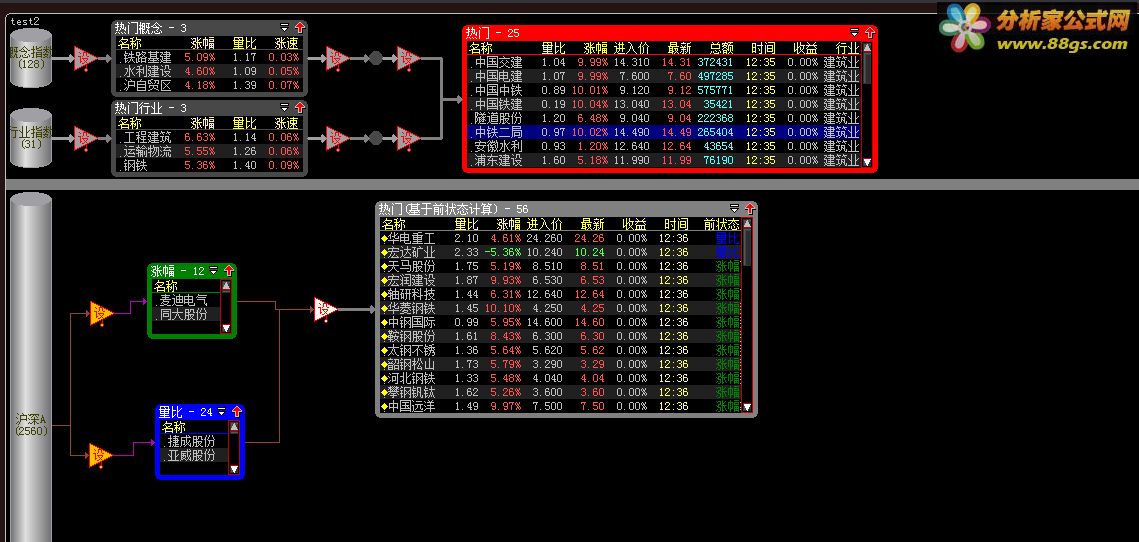This screenshot has height=542, width=1139.
Task: Click the gray circle node after 热门概念 row
Action: [376, 58]
